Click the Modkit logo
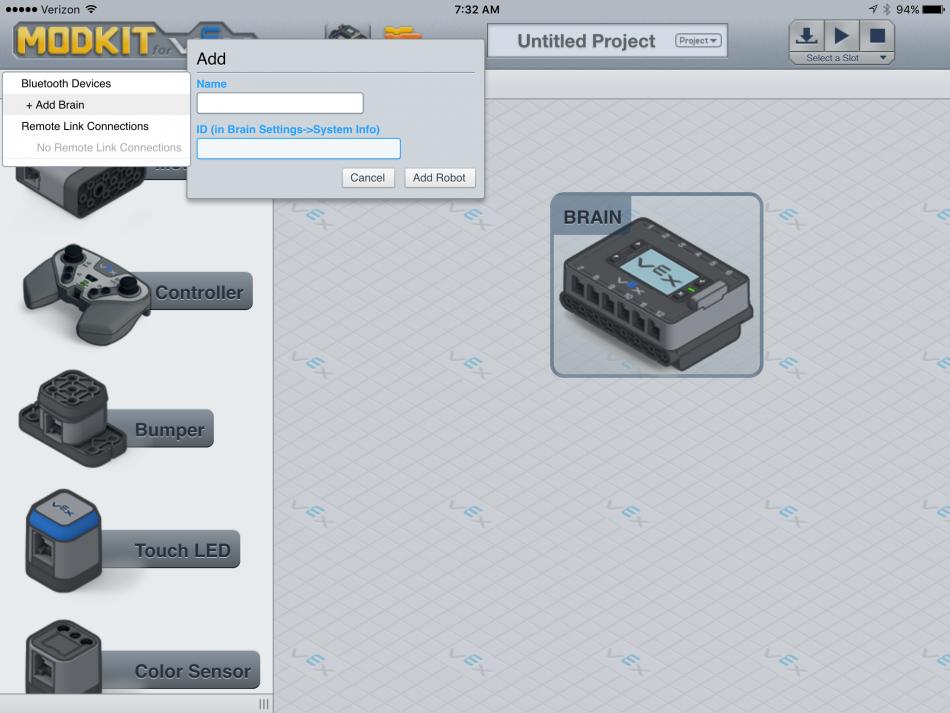Viewport: 950px width, 713px height. tap(85, 41)
